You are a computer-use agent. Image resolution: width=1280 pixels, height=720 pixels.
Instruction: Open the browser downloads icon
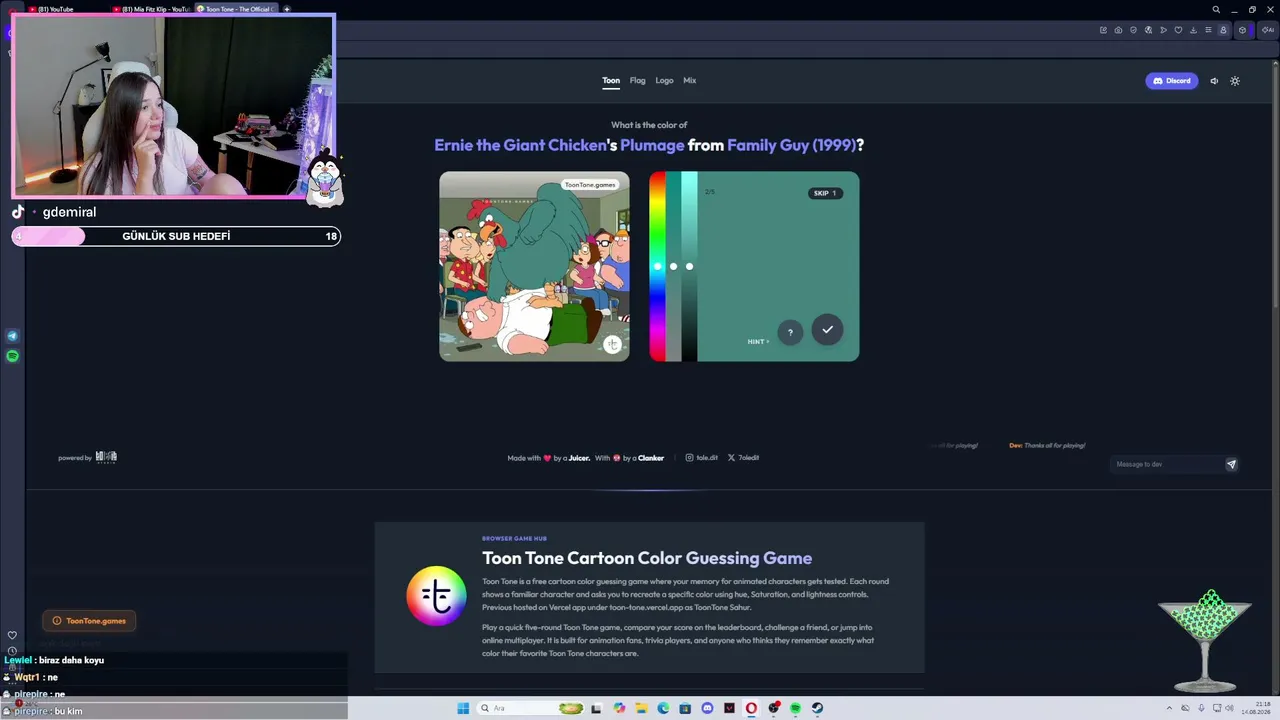(1193, 30)
